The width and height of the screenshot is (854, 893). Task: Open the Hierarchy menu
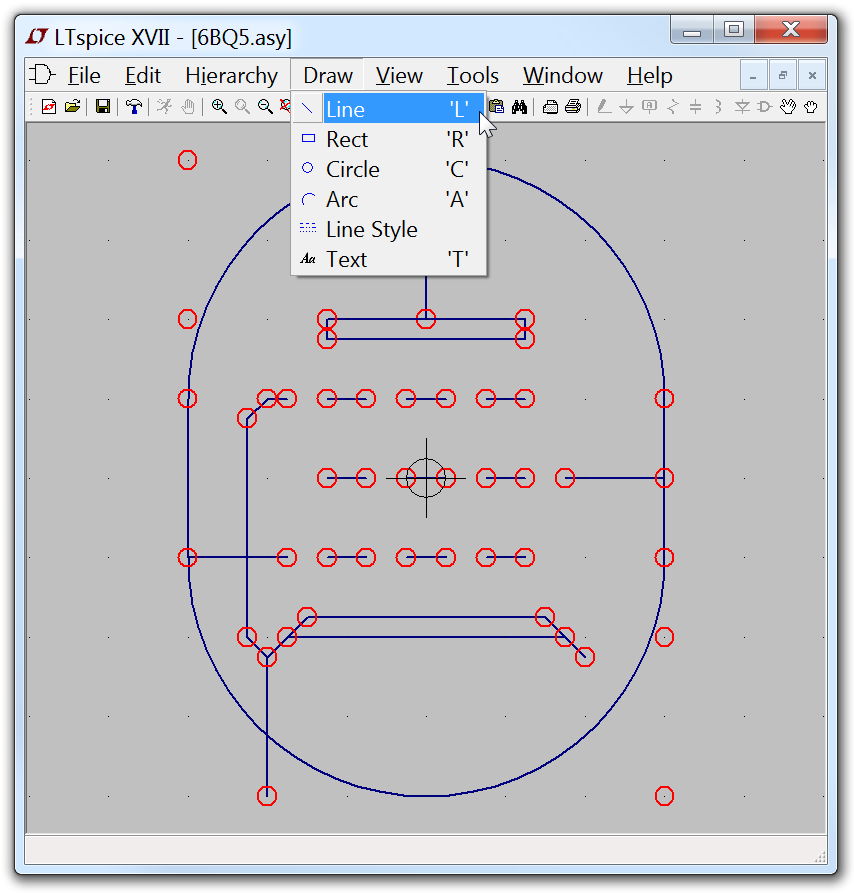231,75
